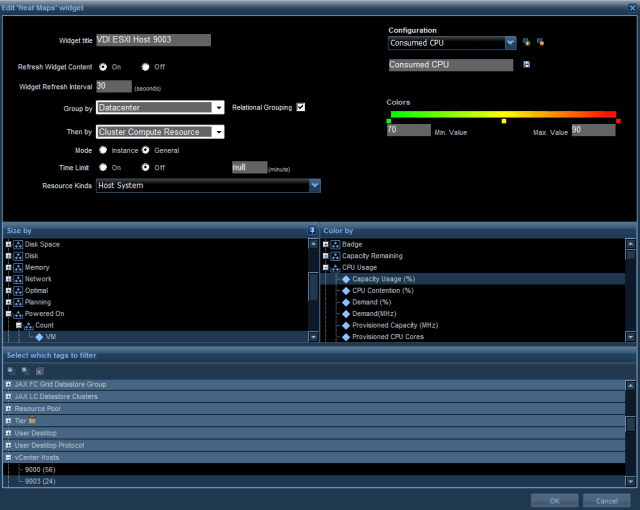Click the add new configuration icon
Screen dimensions: 640x510
pos(526,43)
